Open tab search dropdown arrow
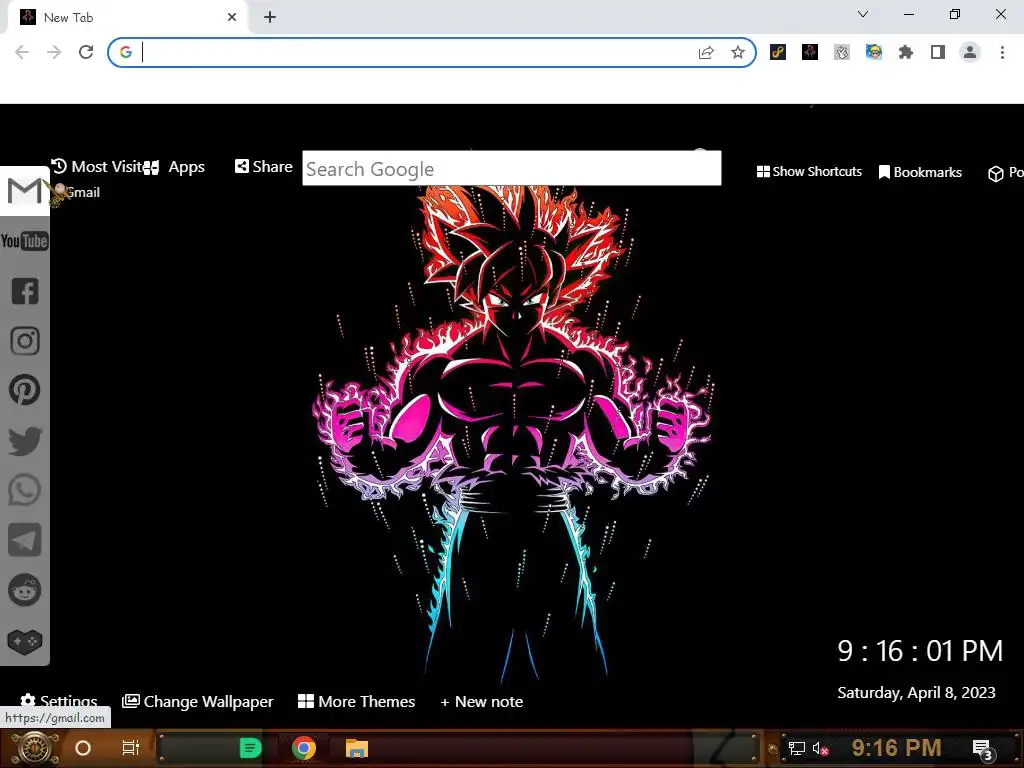Screen dimensions: 1024x768 coord(863,14)
